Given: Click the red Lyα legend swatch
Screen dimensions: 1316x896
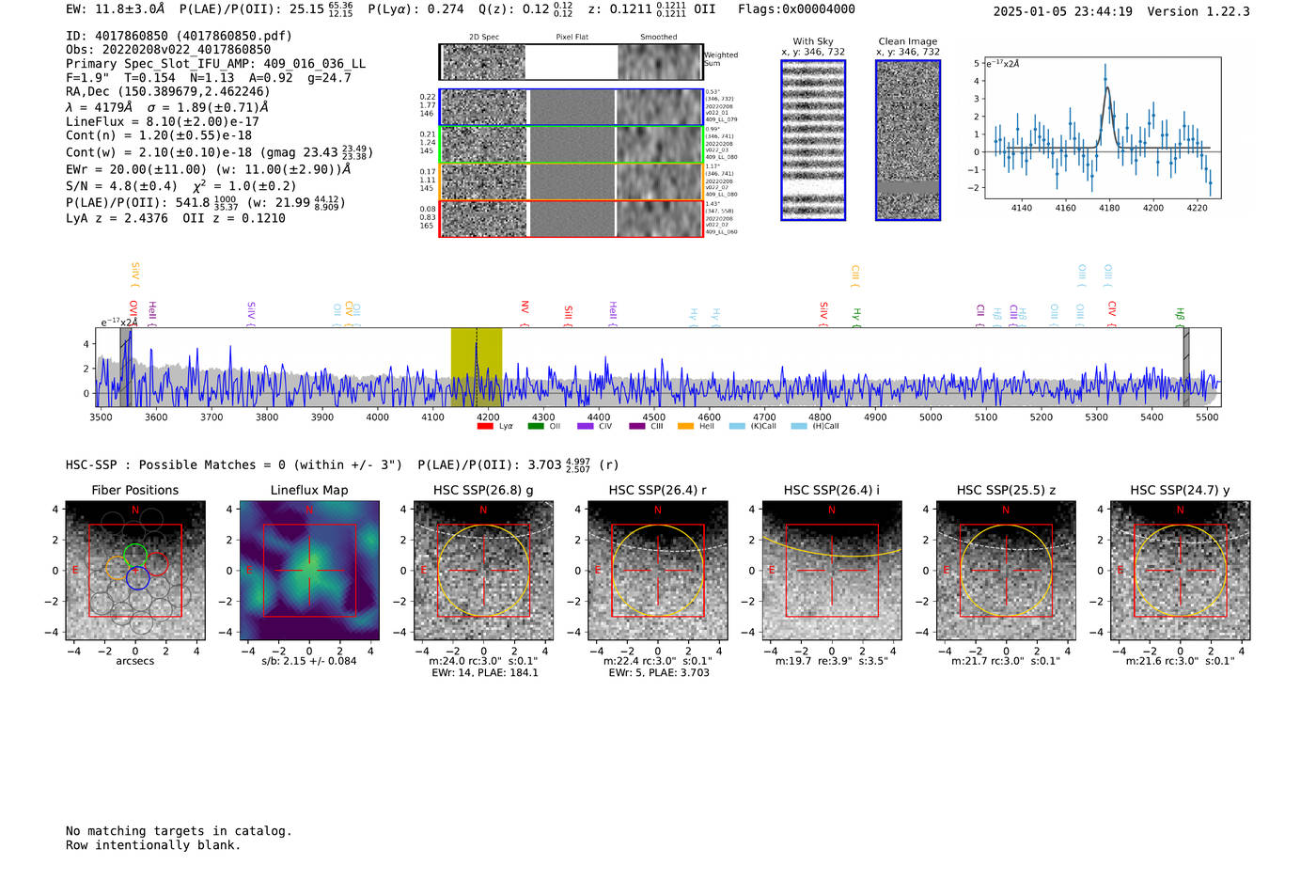Looking at the screenshot, I should click(x=485, y=426).
